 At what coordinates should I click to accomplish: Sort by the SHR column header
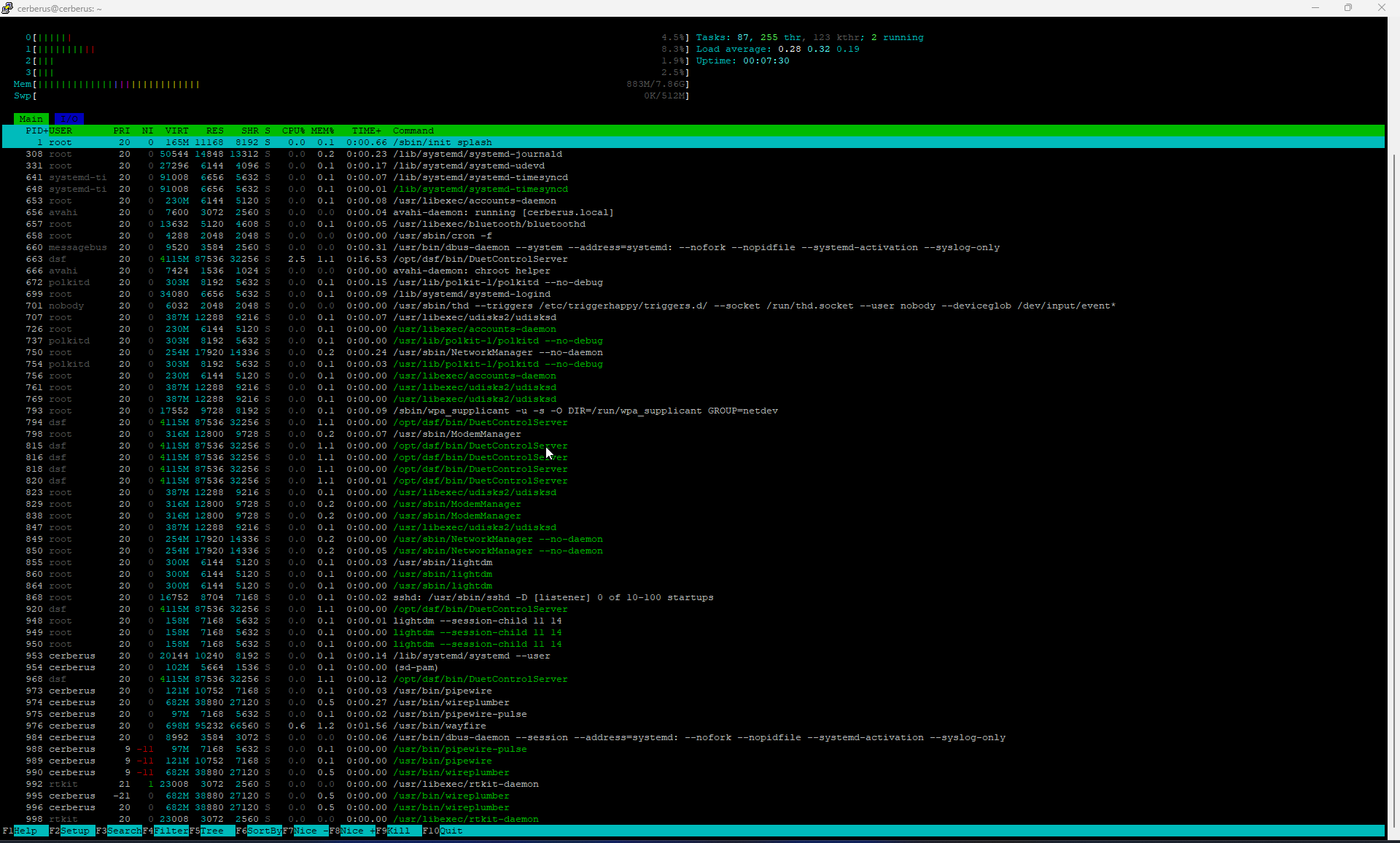click(250, 131)
